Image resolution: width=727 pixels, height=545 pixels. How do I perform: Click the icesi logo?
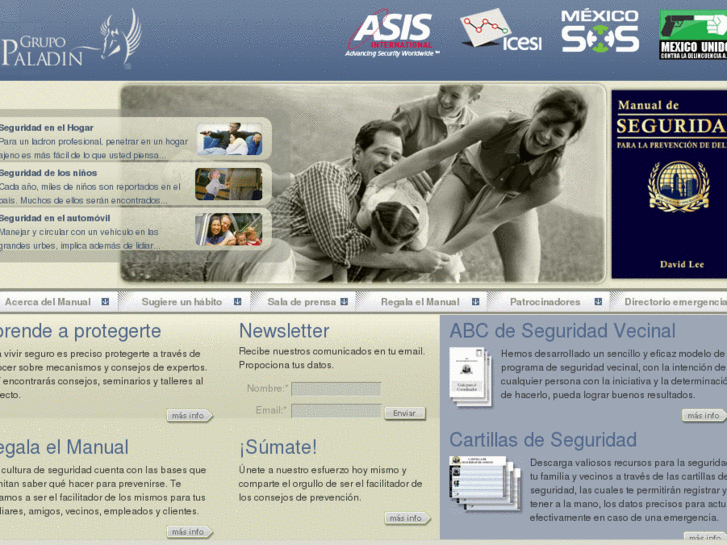pos(501,30)
